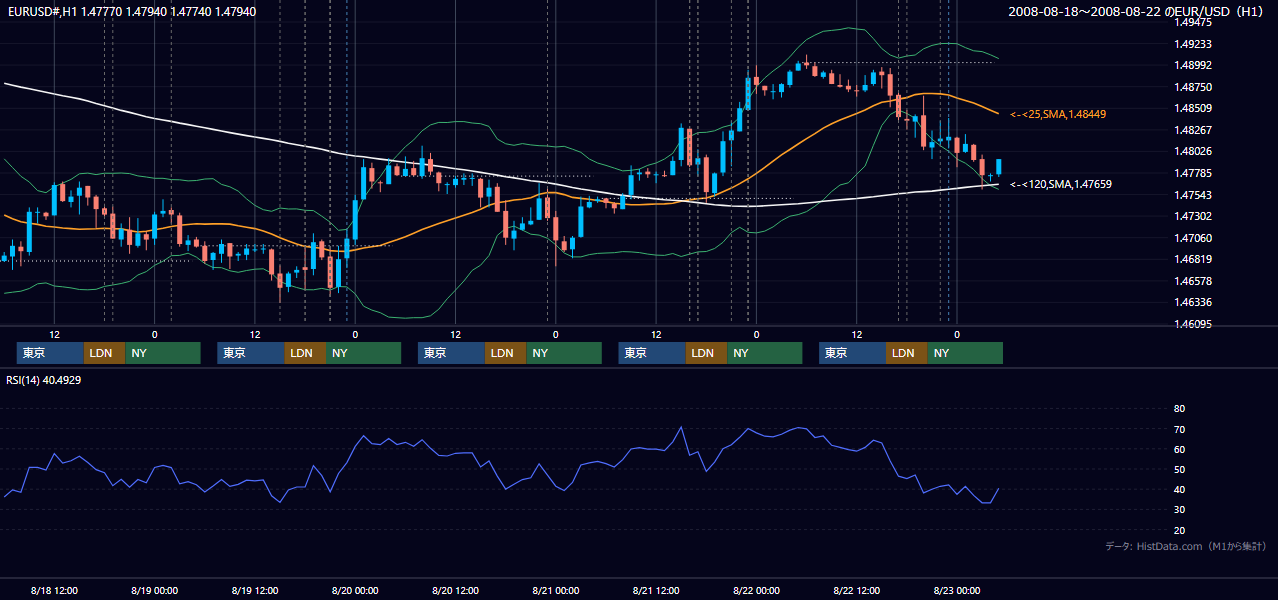The height and width of the screenshot is (600, 1278).
Task: Click RSI scale value 60
Action: [1179, 449]
